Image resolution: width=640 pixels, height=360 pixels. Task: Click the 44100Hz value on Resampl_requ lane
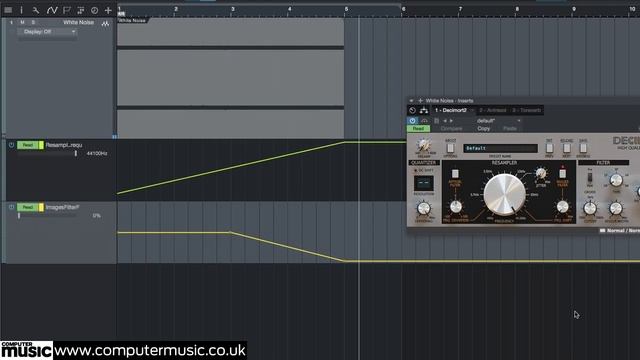[97, 153]
